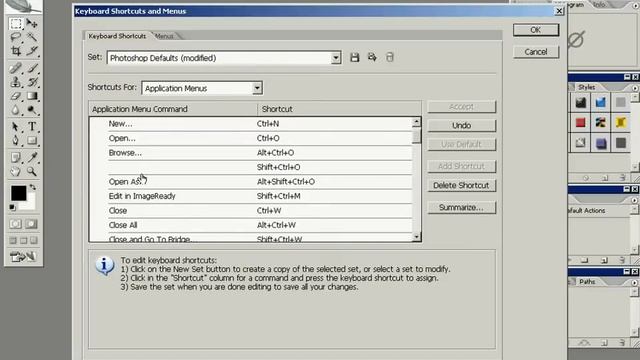Switch to the Menus tab
The width and height of the screenshot is (640, 360).
[164, 36]
